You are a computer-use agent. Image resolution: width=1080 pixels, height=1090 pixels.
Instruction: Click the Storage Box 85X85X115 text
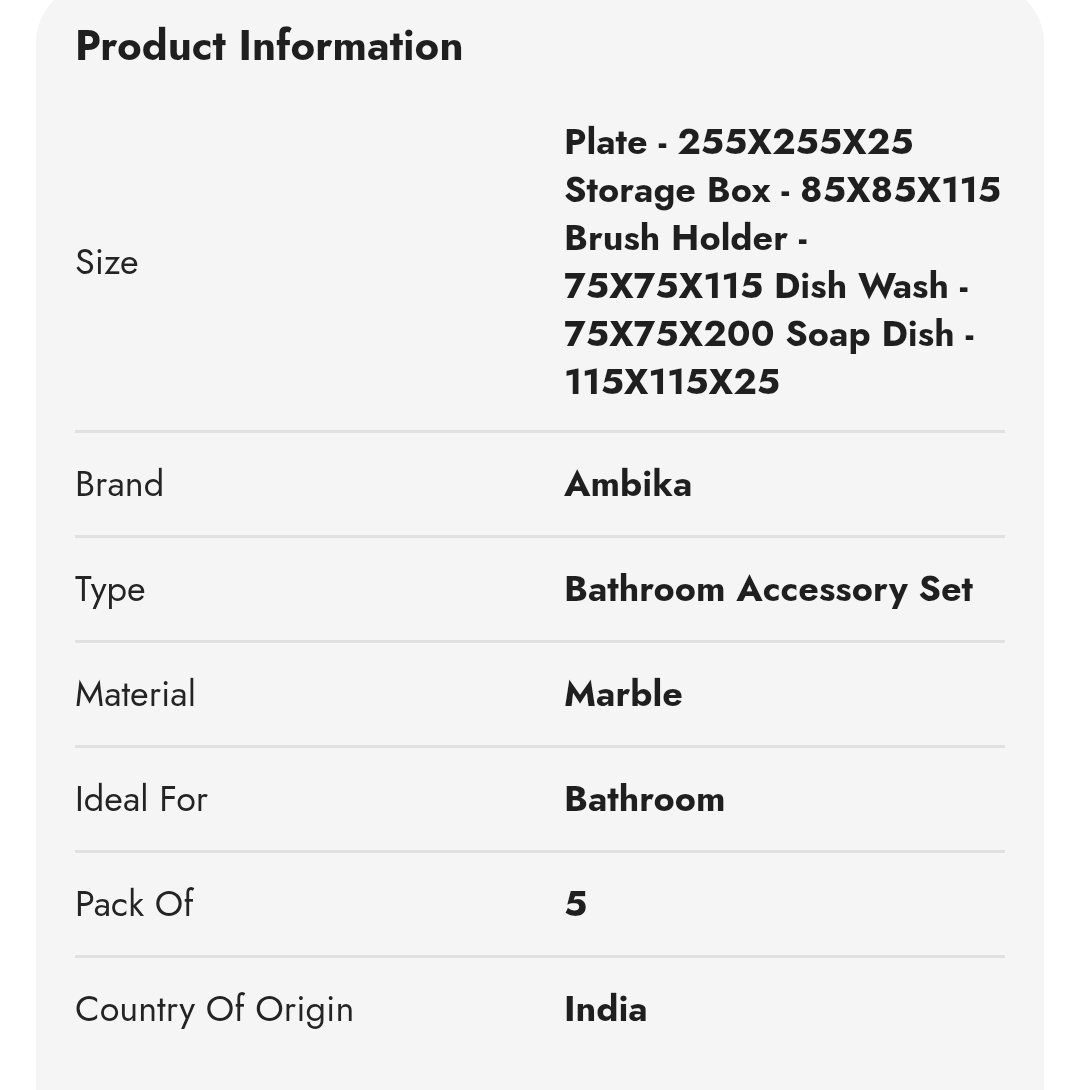point(783,190)
